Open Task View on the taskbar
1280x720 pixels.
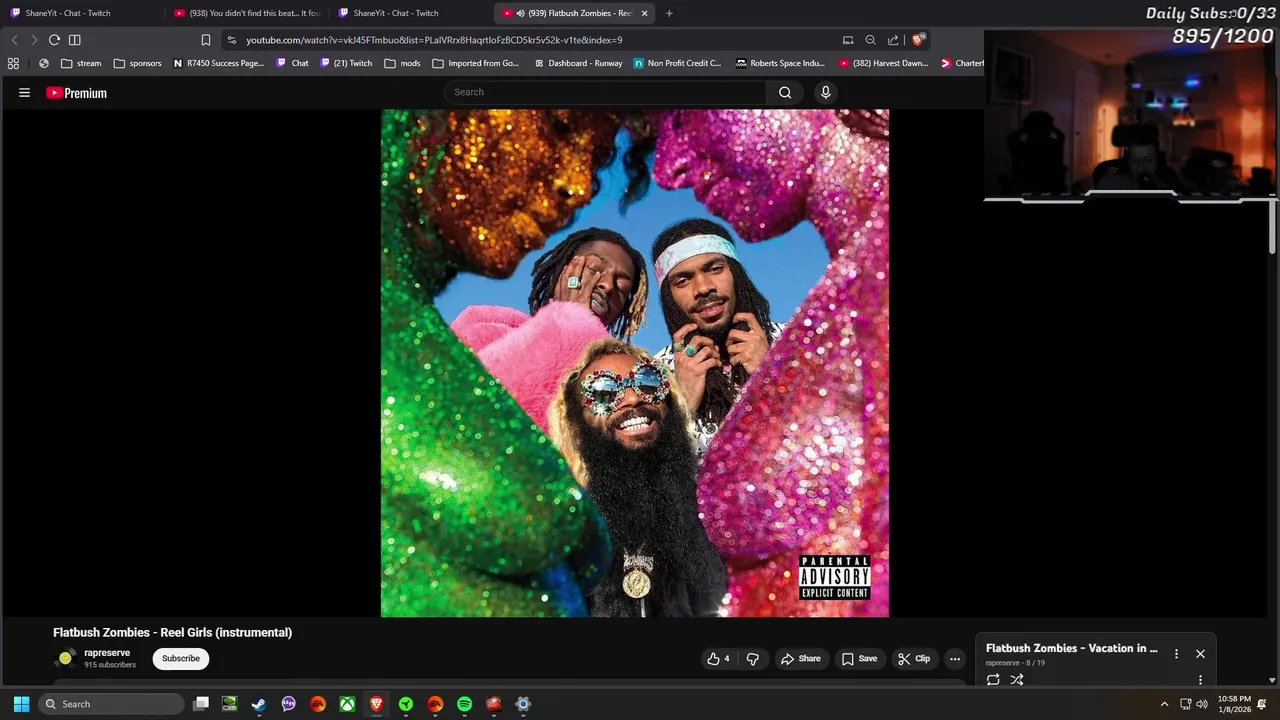coord(201,704)
